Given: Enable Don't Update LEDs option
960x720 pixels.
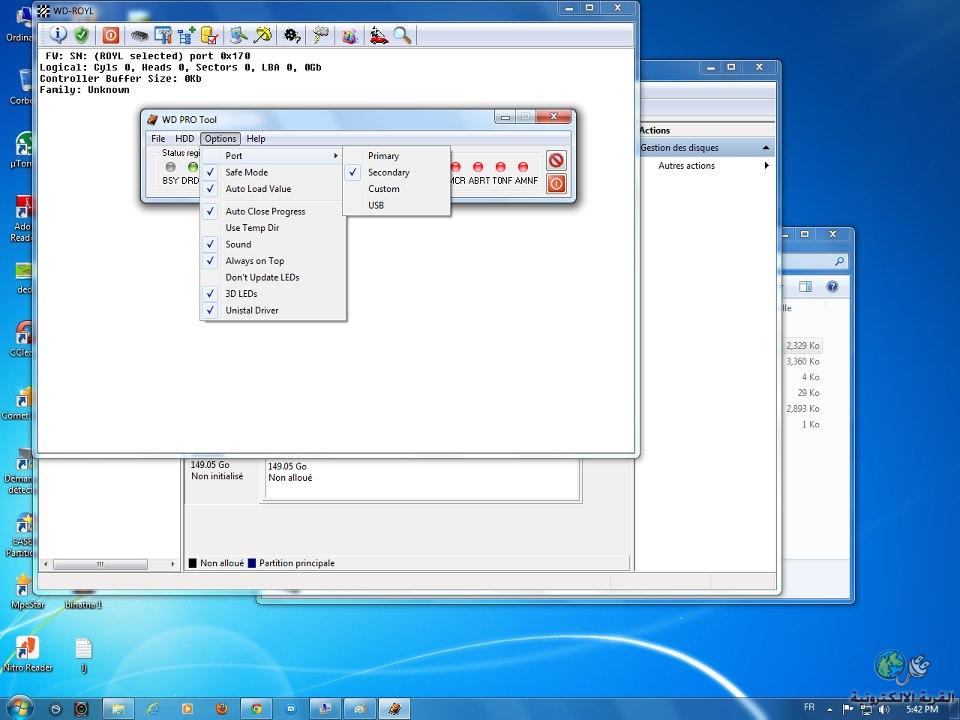Looking at the screenshot, I should (x=273, y=277).
